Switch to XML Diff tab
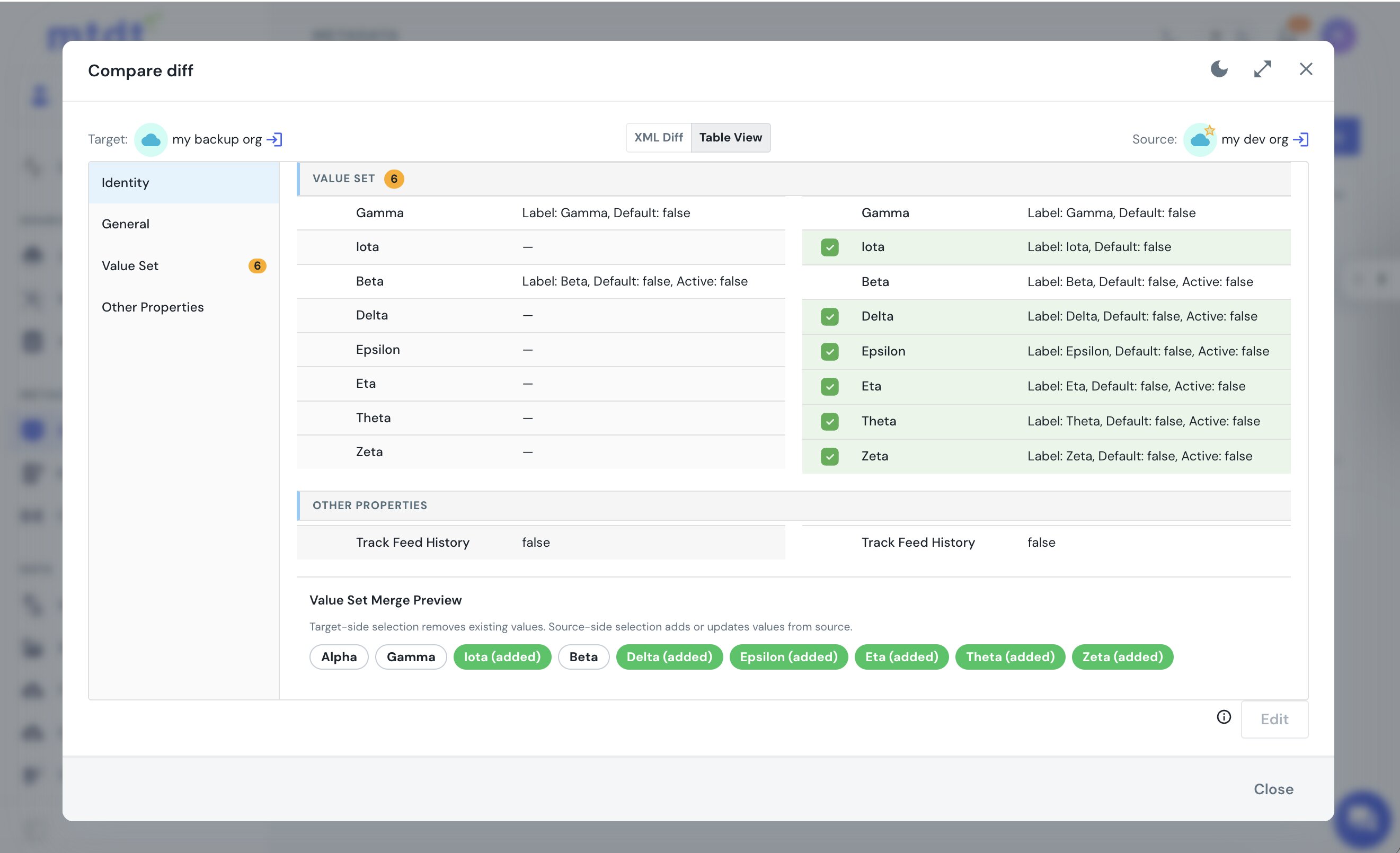 point(659,137)
